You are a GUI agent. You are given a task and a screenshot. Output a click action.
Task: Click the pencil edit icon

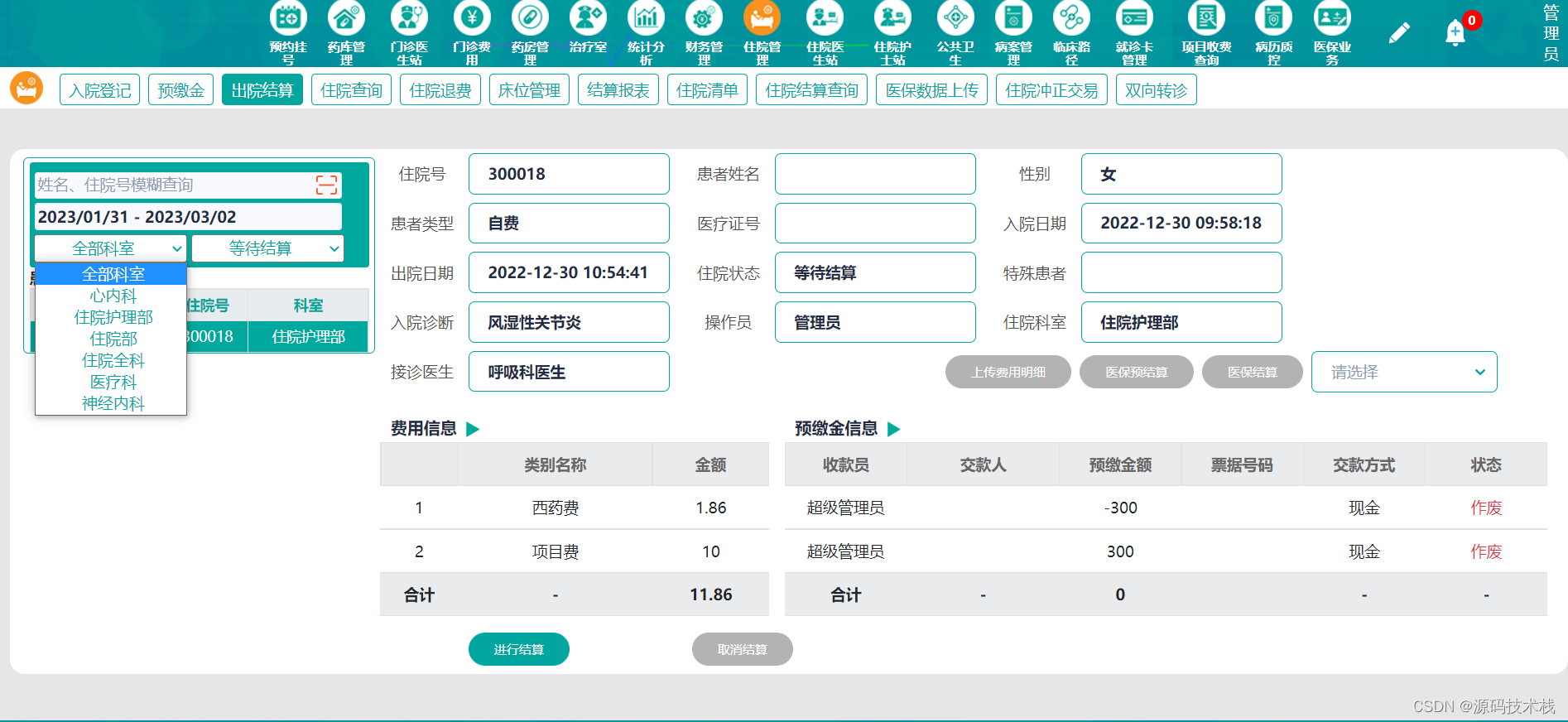[x=1399, y=33]
